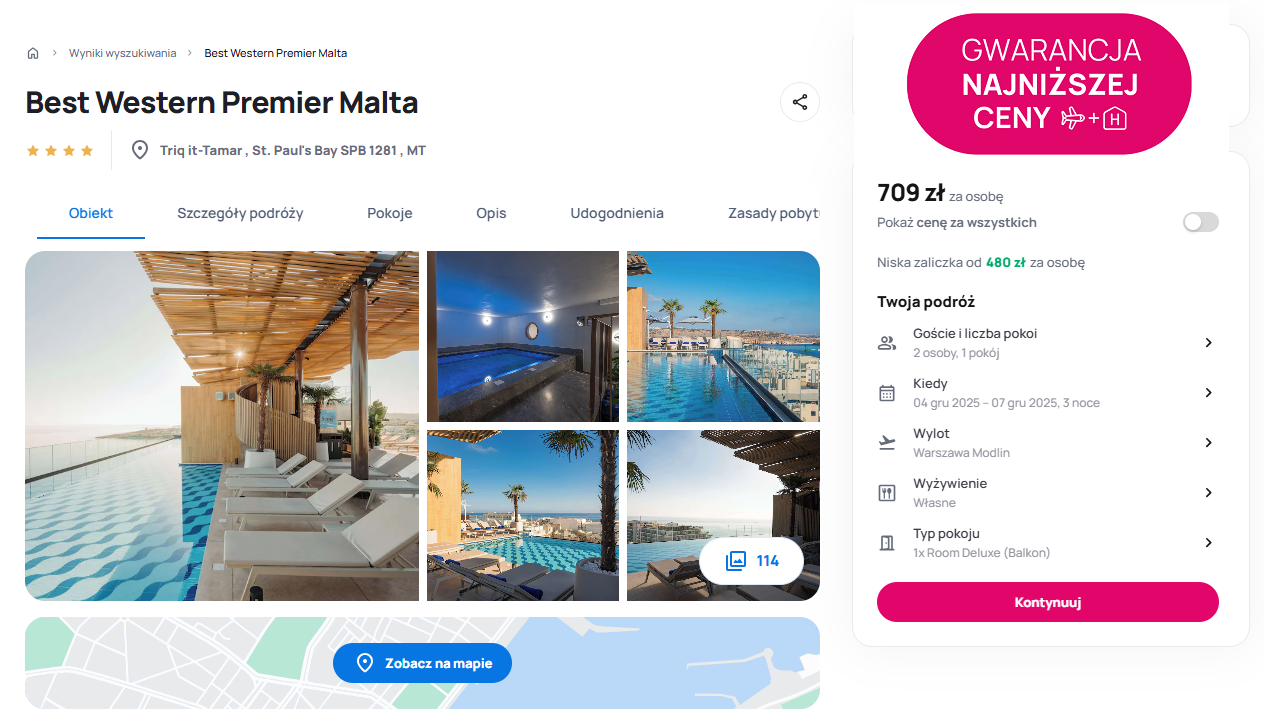Select the Szczegóły podróży tab
Image resolution: width=1264 pixels, height=717 pixels.
tap(240, 213)
